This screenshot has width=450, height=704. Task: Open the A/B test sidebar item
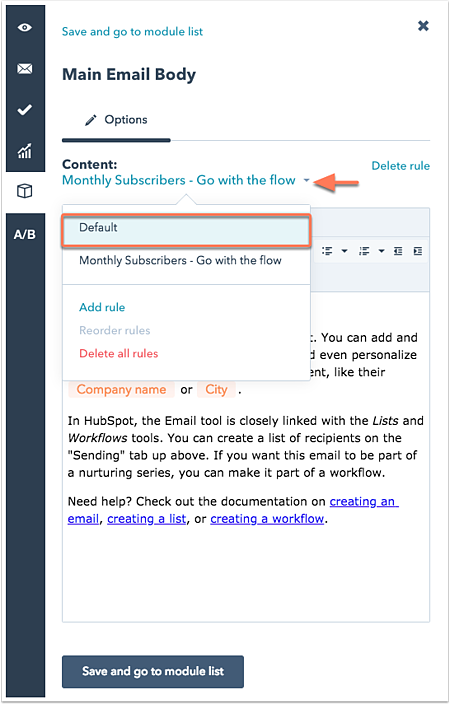point(25,234)
